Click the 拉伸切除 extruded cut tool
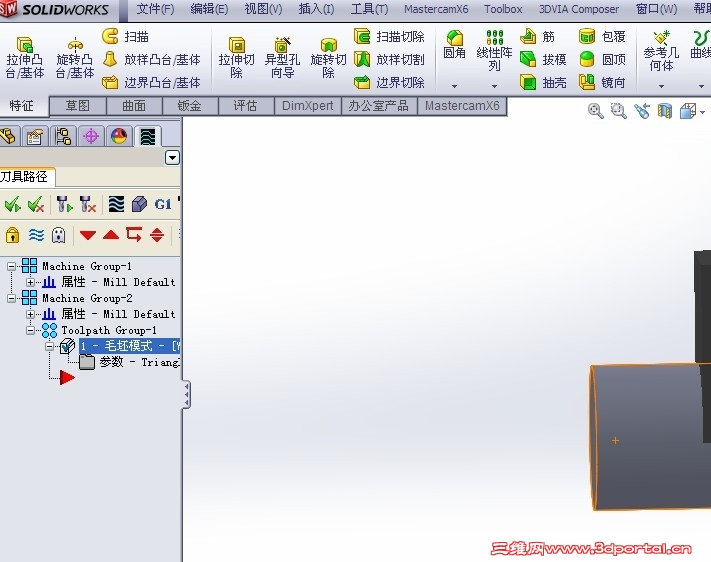711x562 pixels. (236, 58)
